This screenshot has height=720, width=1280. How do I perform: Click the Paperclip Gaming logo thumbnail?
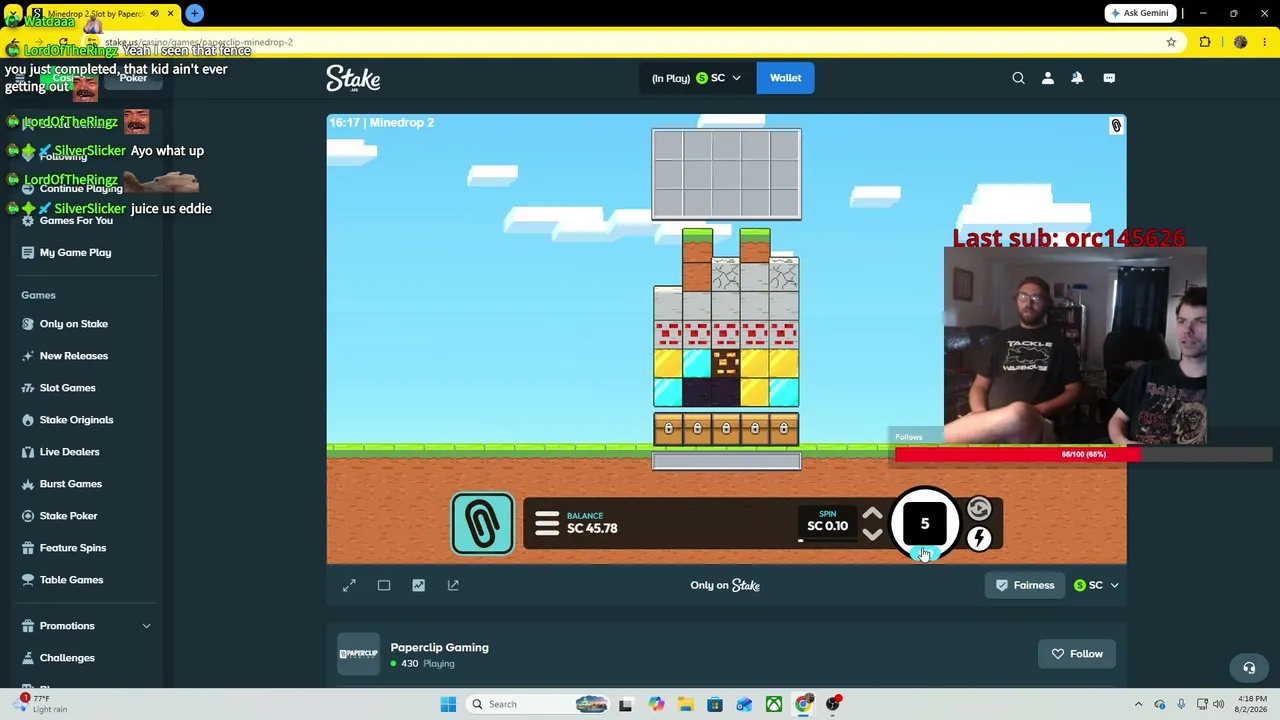358,654
